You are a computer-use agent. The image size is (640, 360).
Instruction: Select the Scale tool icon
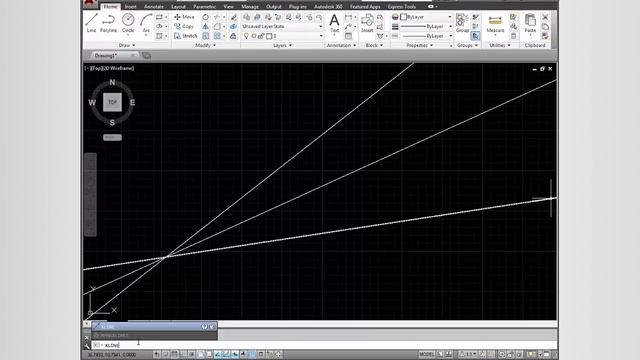pyautogui.click(x=205, y=36)
